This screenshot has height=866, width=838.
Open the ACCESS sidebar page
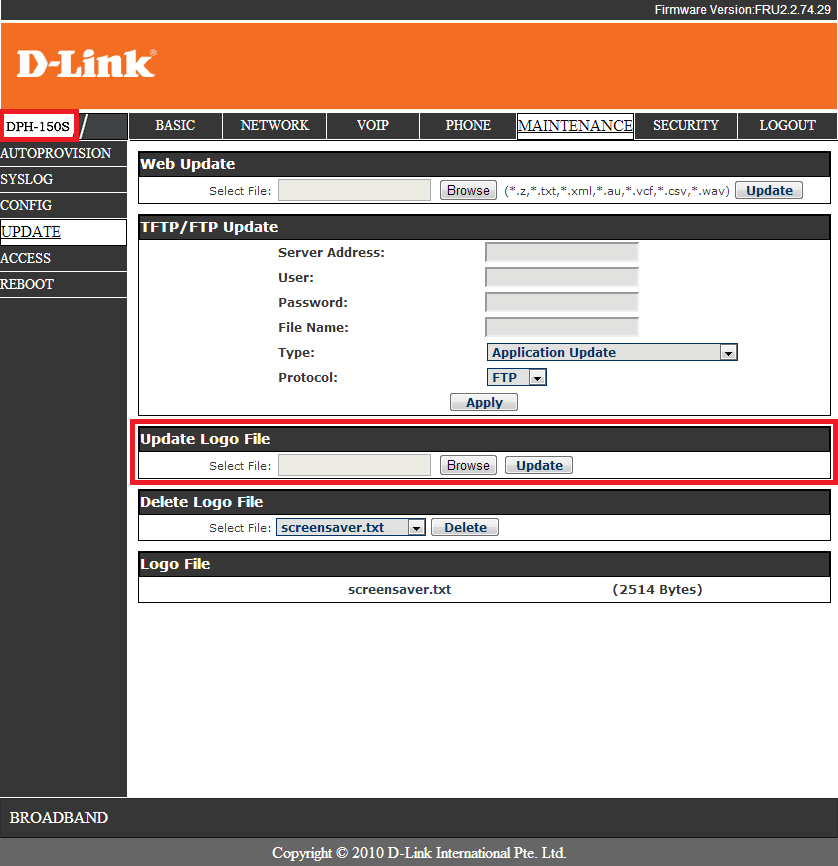26,258
